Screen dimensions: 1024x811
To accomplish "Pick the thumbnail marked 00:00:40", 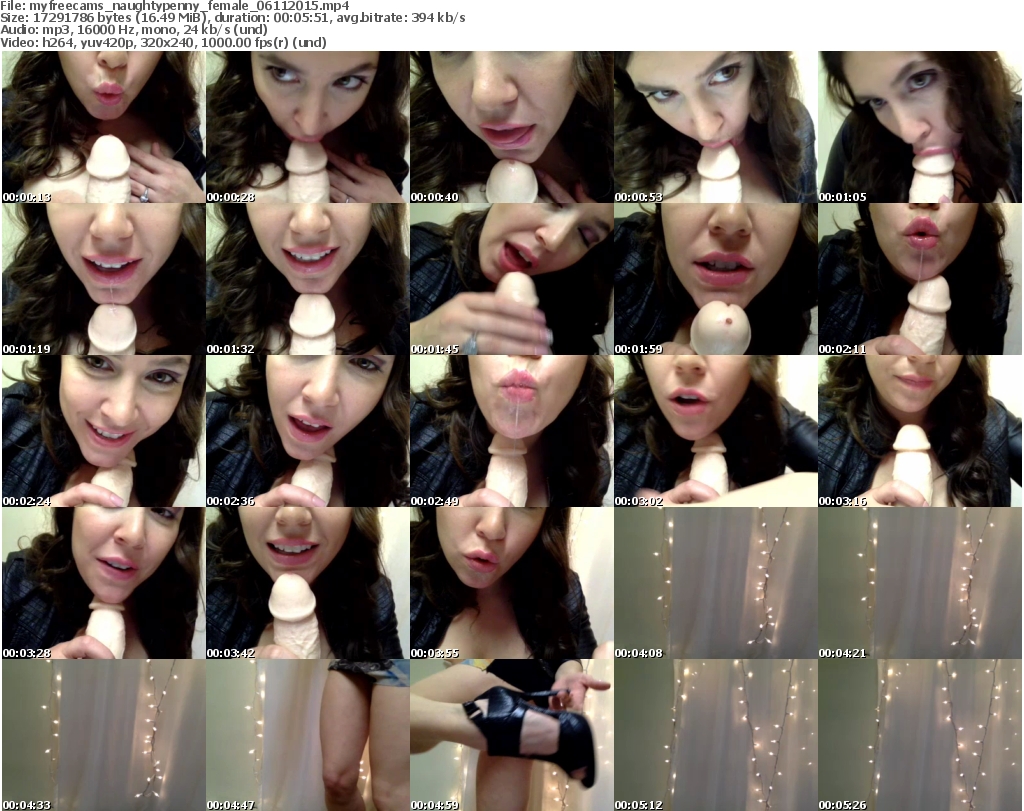I will pyautogui.click(x=511, y=127).
